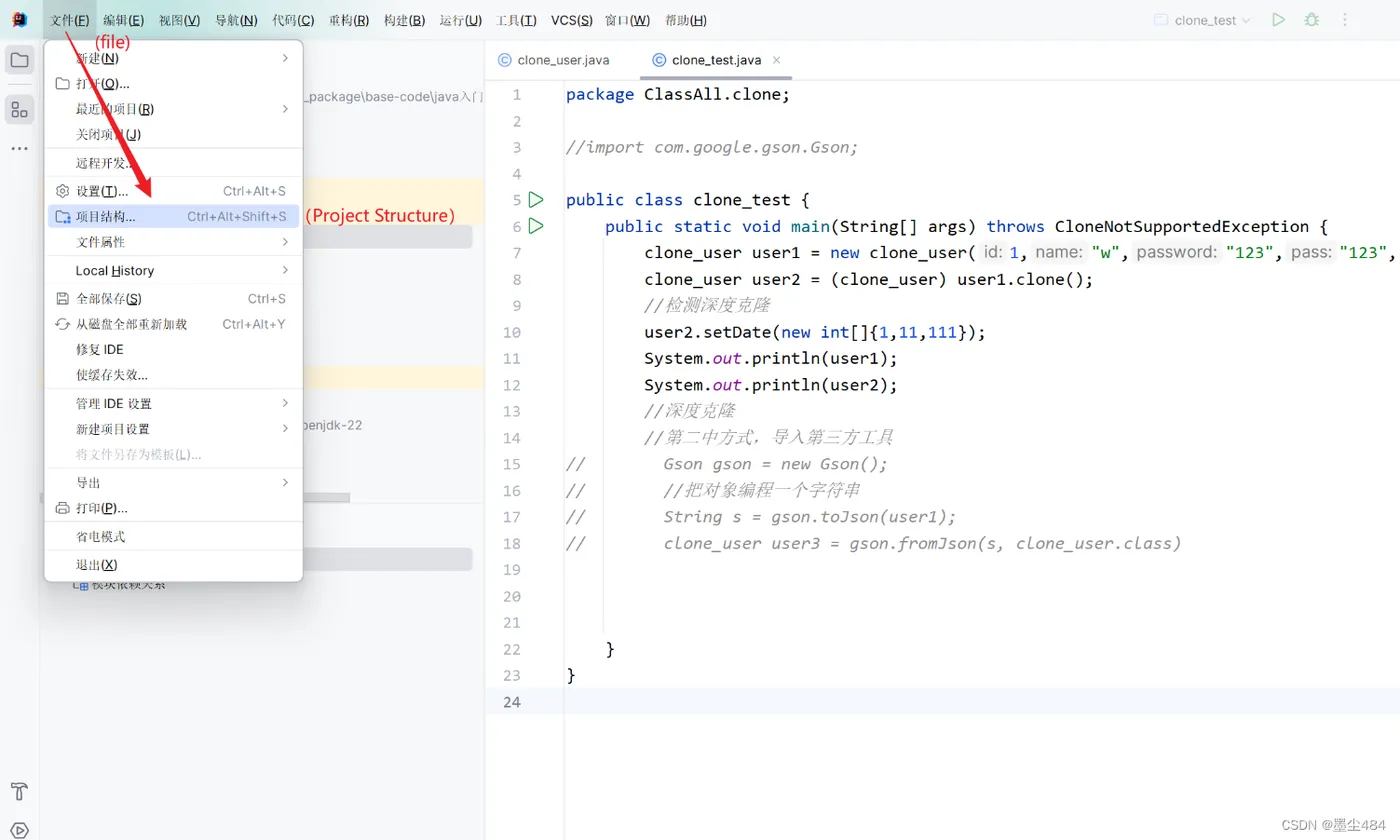Open the 构建(B) menu
This screenshot has width=1400, height=840.
(x=405, y=20)
